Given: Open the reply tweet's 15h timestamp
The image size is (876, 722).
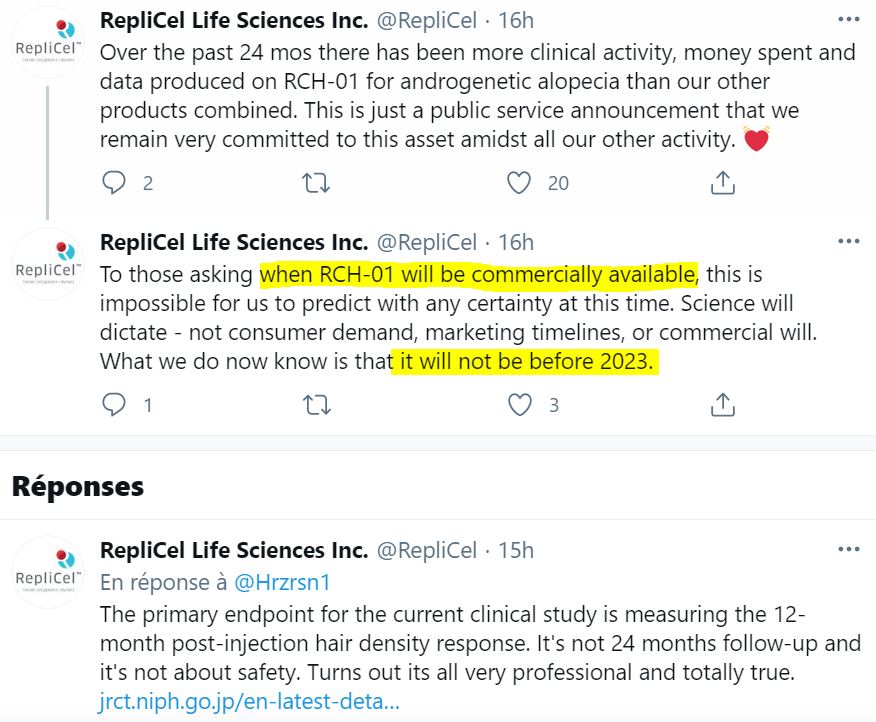Looking at the screenshot, I should point(515,549).
